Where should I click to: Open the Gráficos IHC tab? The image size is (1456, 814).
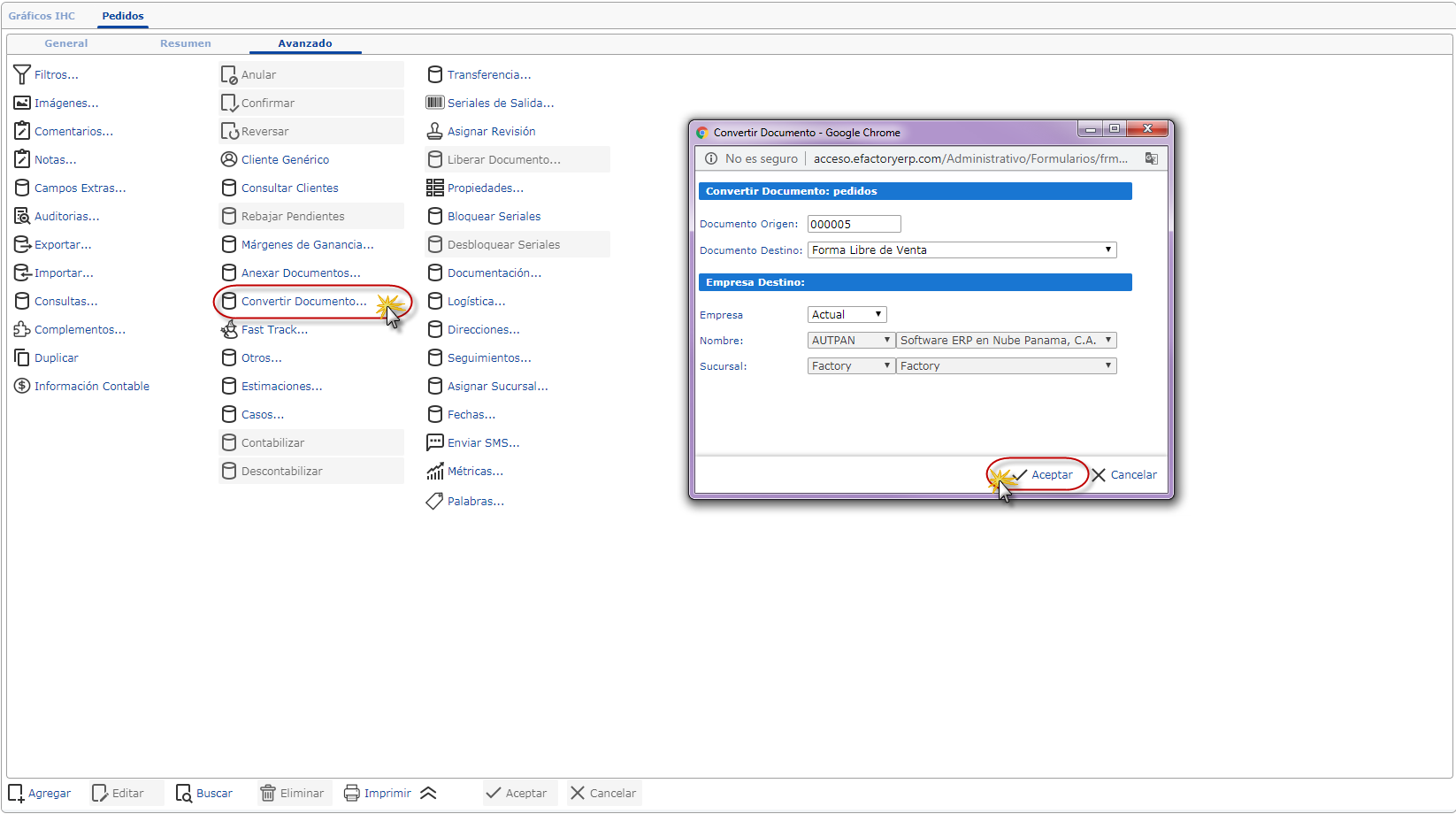click(x=42, y=16)
